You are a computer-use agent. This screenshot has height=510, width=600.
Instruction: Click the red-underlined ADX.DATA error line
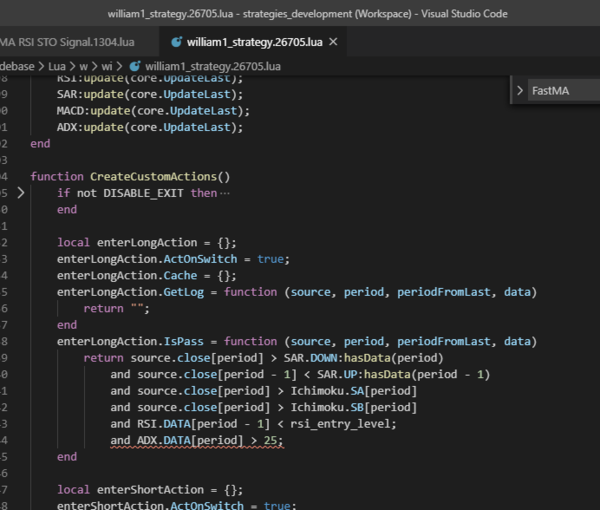click(197, 440)
